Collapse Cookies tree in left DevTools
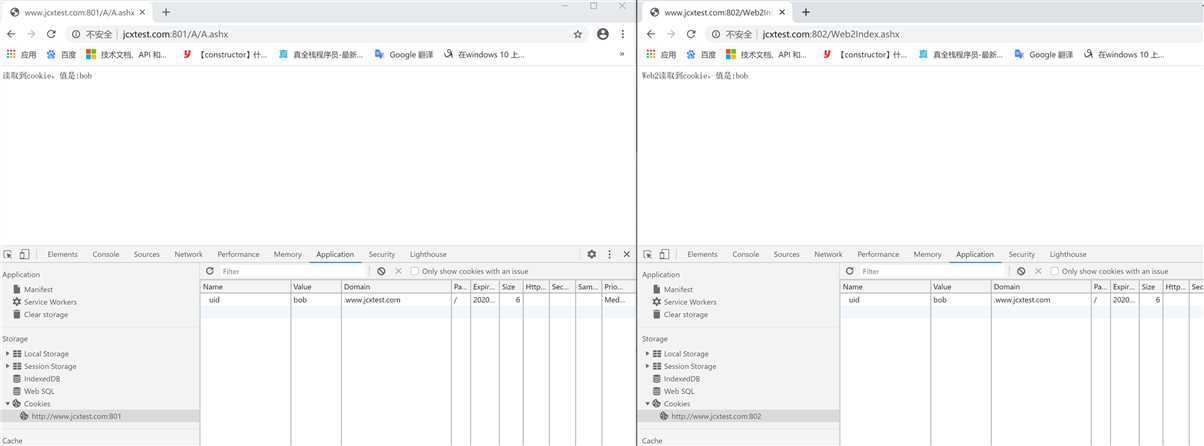1204x446 pixels. pyautogui.click(x=8, y=404)
